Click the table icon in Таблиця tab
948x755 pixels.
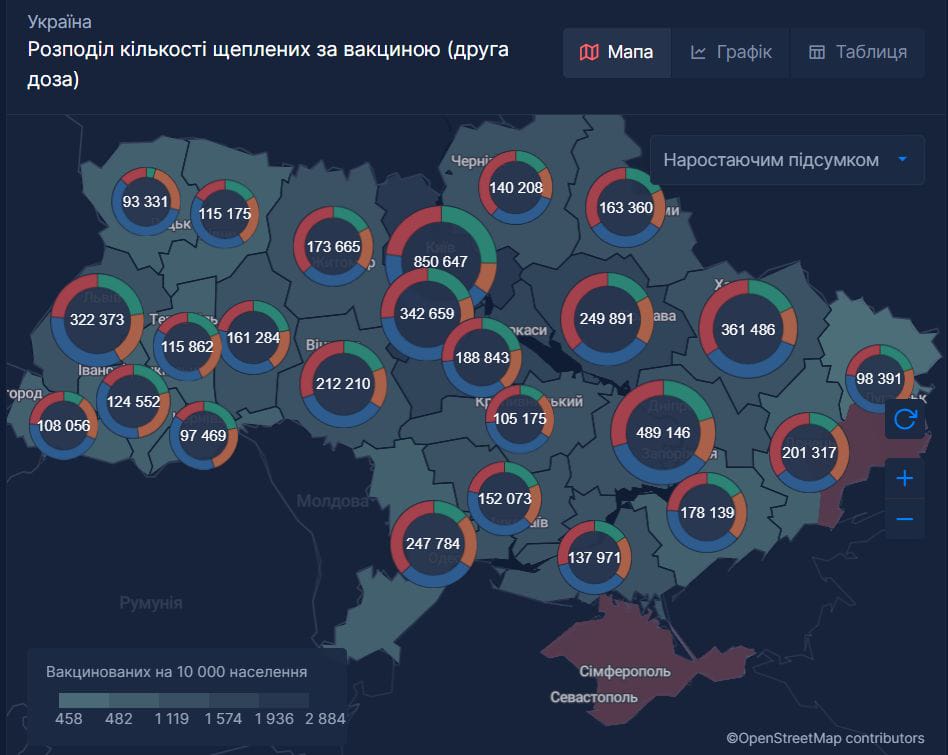click(817, 52)
